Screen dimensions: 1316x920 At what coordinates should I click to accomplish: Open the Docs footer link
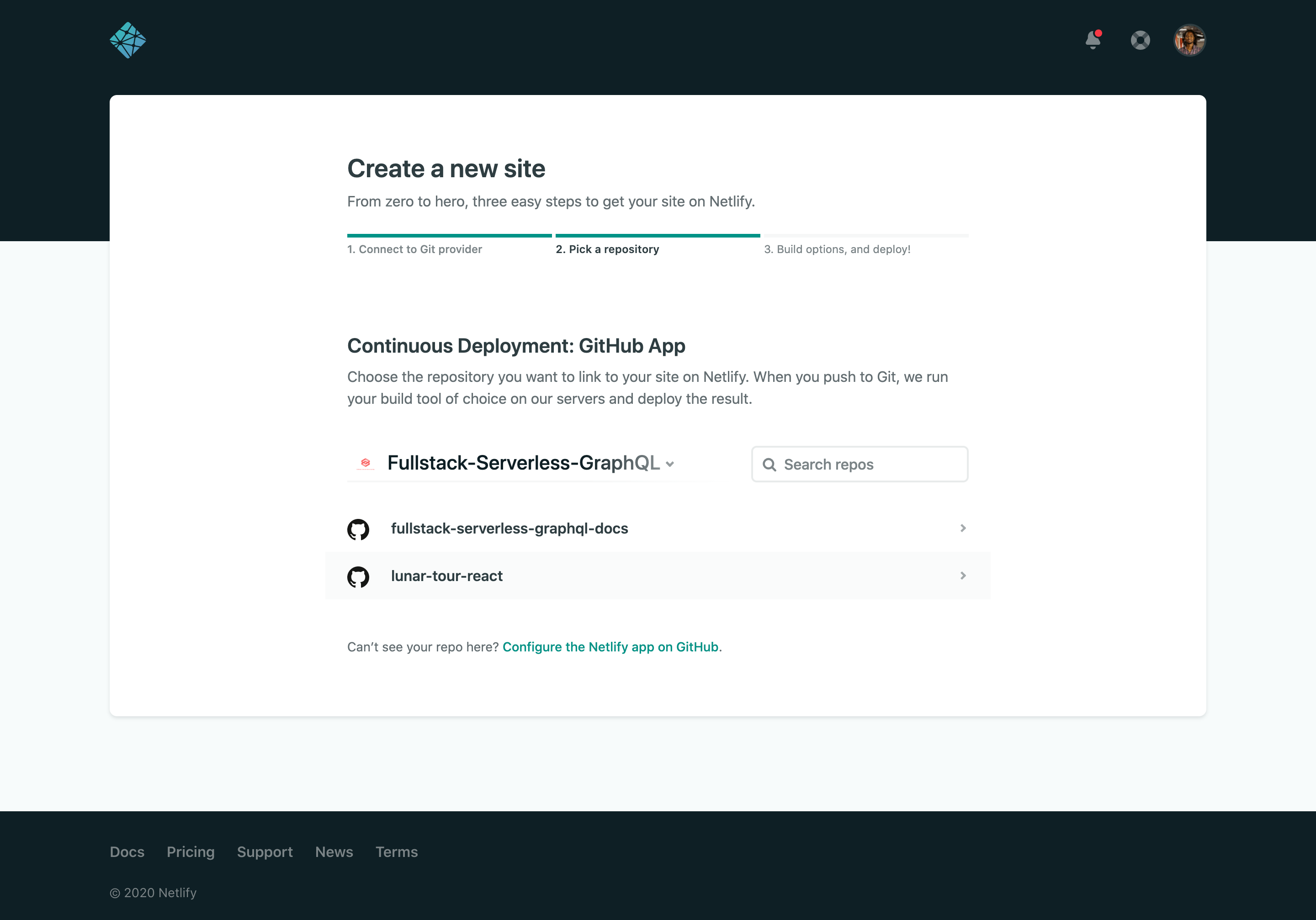pos(127,852)
